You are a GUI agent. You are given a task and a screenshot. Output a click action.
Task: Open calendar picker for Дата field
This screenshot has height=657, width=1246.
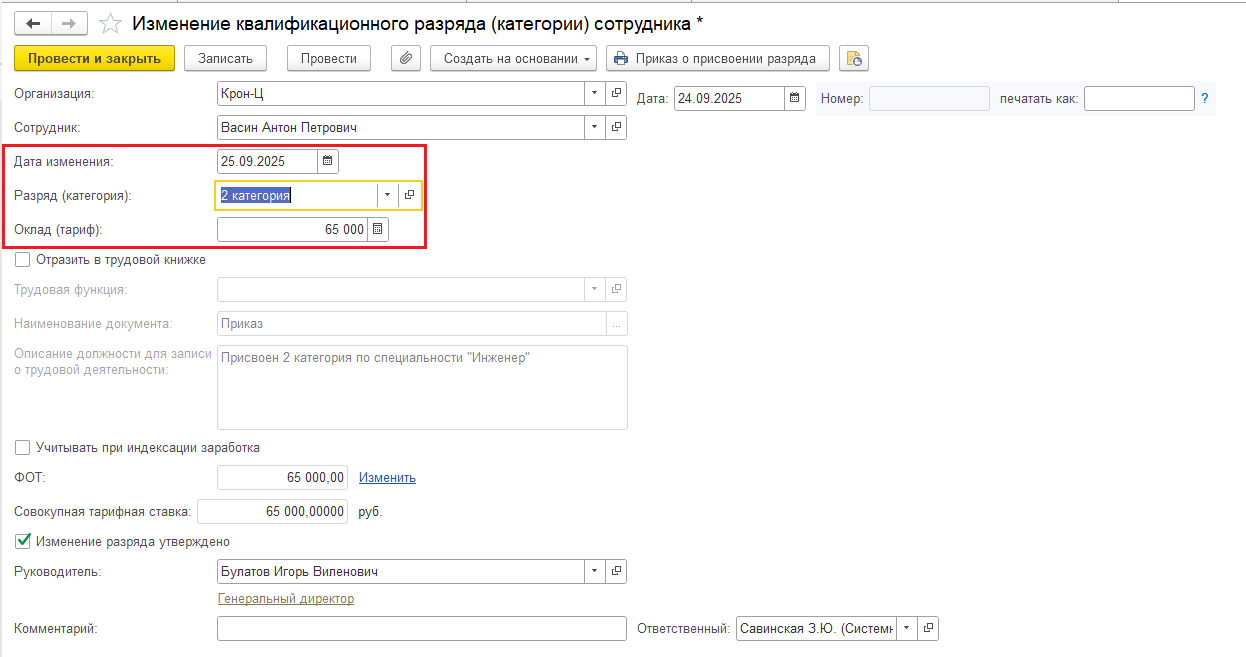794,98
